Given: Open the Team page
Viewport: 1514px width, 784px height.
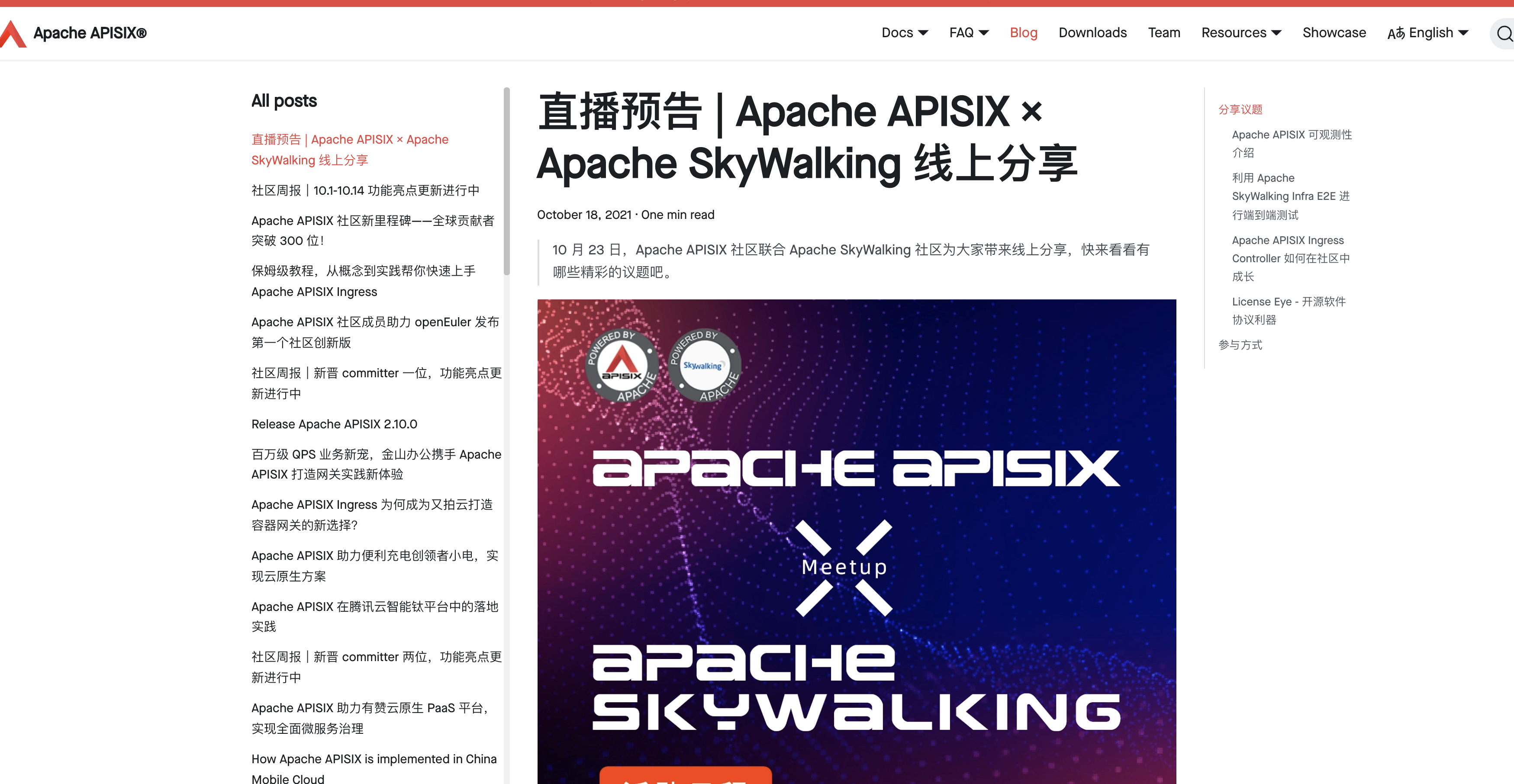Looking at the screenshot, I should click(x=1164, y=33).
